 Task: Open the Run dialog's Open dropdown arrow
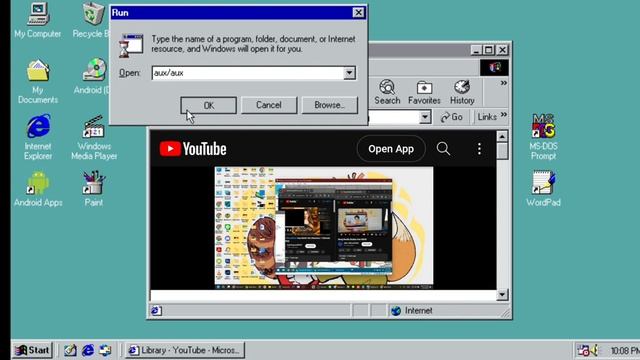(x=349, y=73)
